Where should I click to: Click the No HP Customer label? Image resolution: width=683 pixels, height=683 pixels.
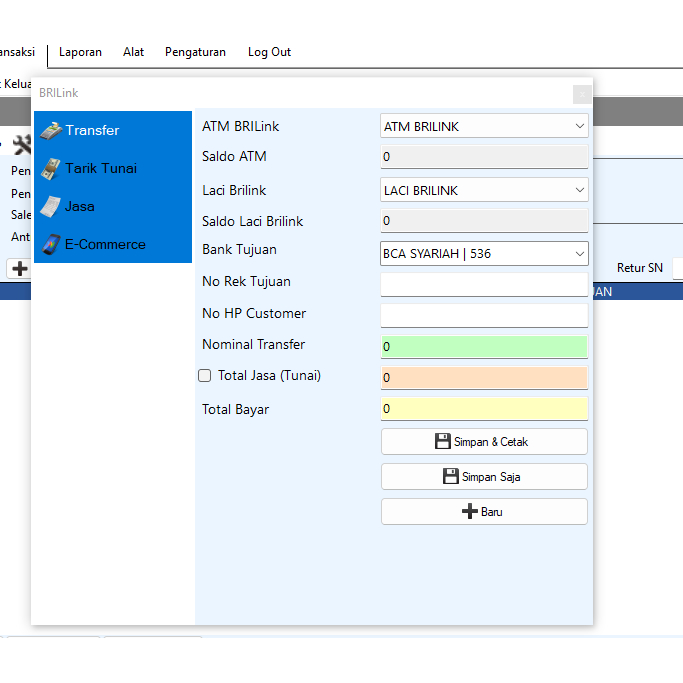coord(254,313)
